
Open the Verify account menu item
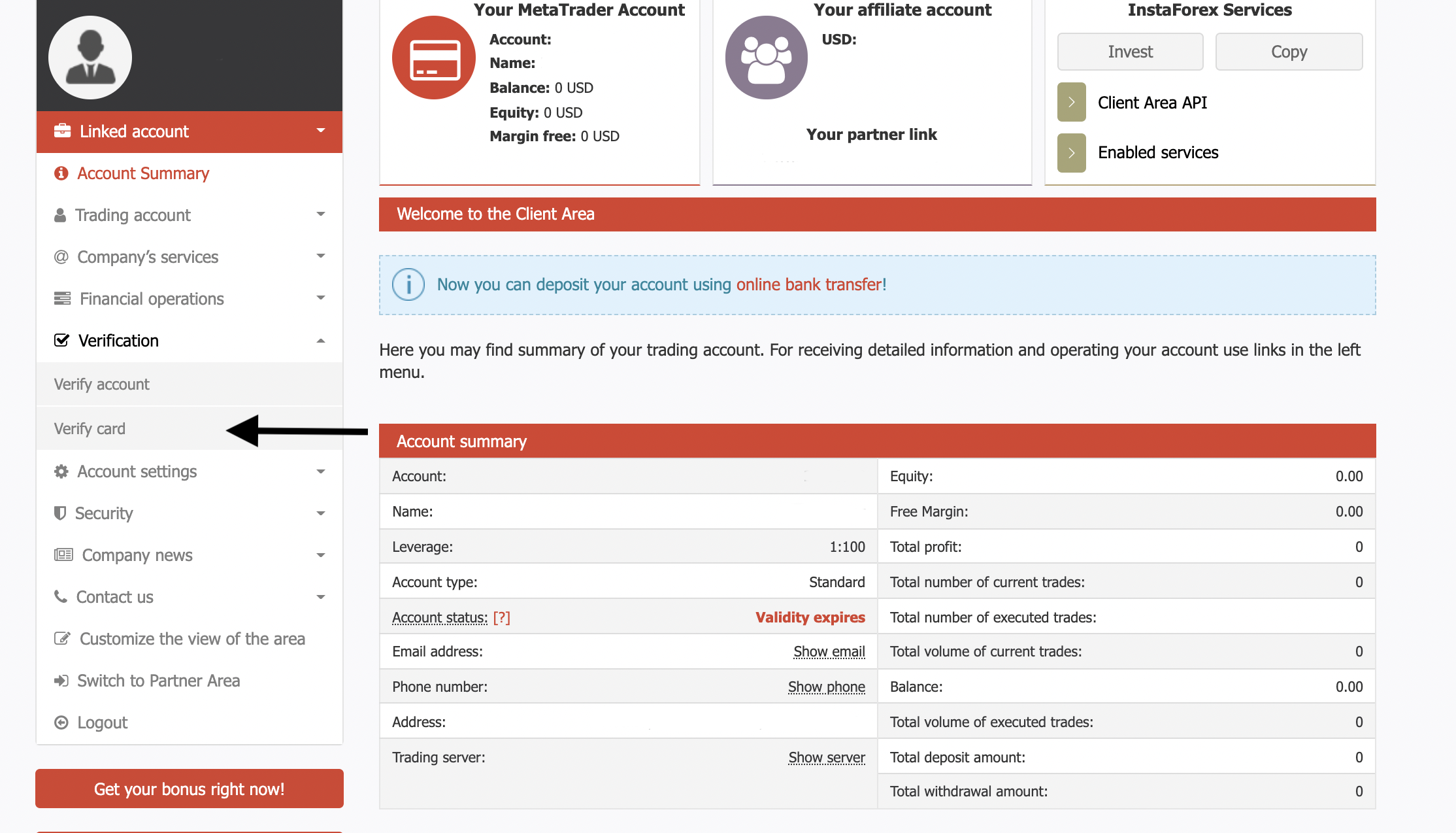click(102, 384)
